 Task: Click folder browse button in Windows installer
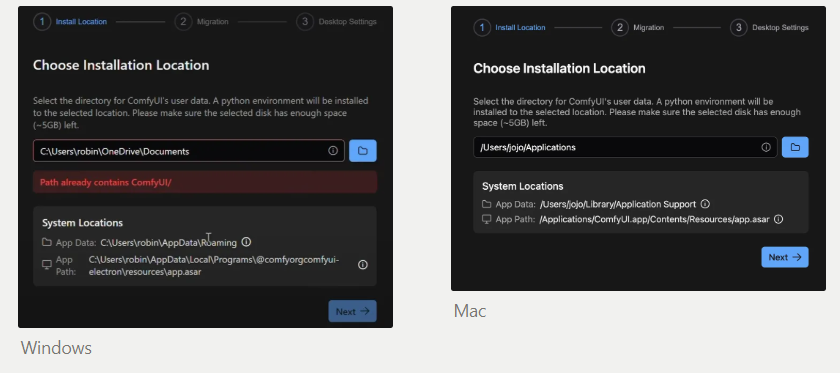point(363,151)
